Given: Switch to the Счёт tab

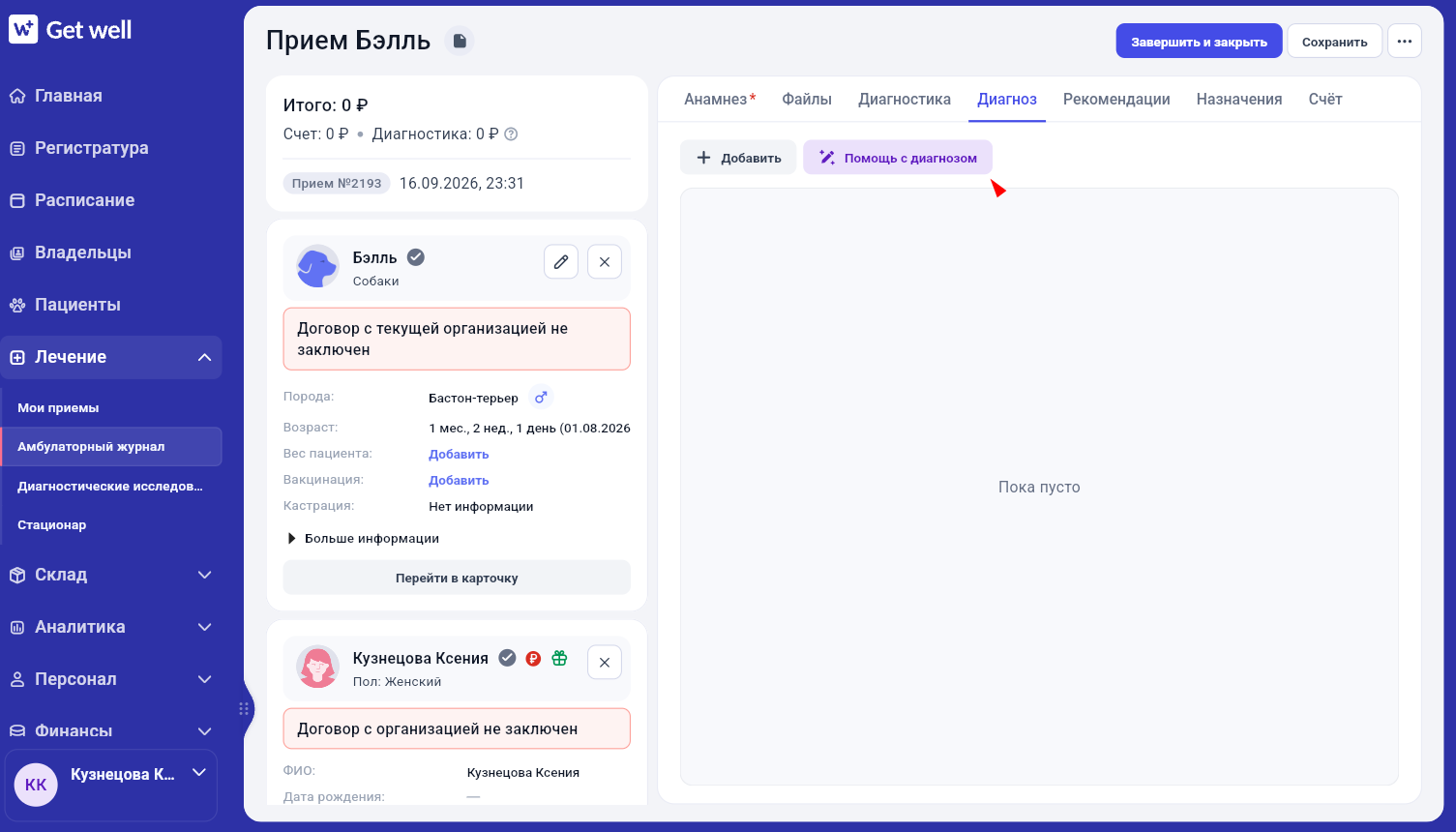Looking at the screenshot, I should 1325,99.
